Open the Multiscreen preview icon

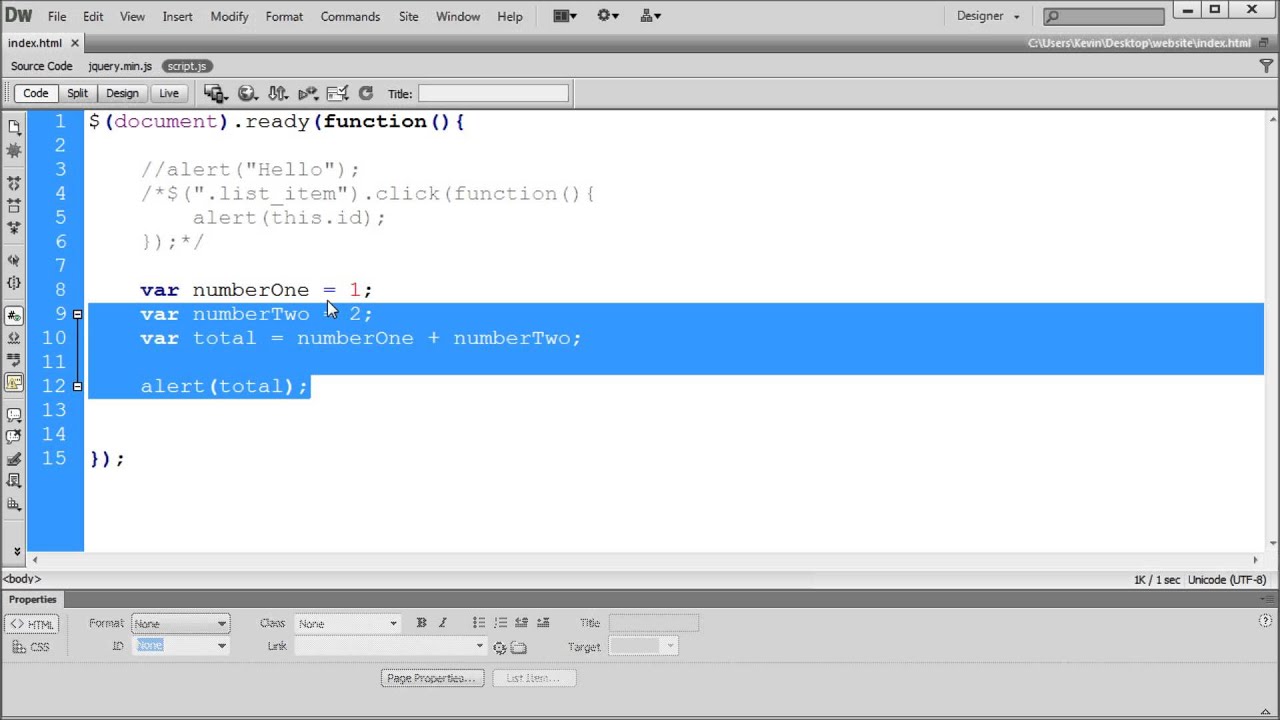point(215,93)
